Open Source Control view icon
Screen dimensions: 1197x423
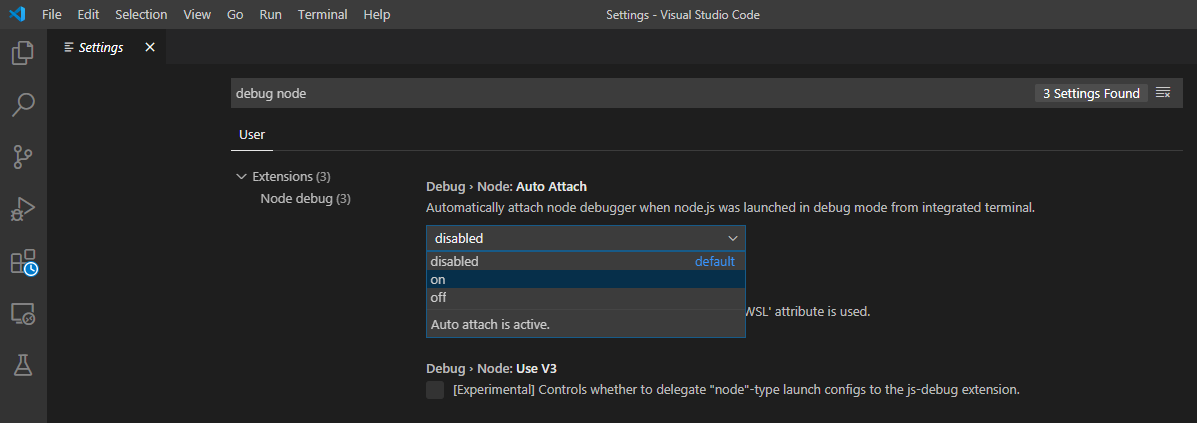coord(23,157)
